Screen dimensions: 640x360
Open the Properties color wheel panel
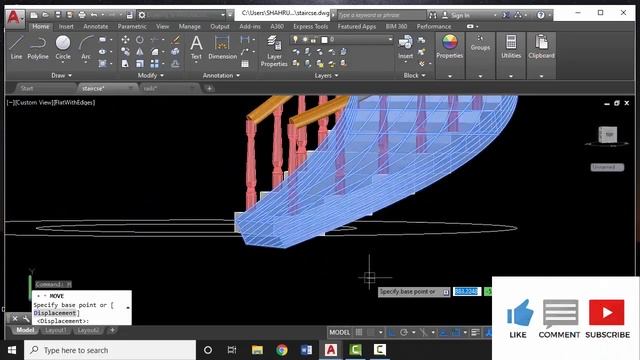(449, 47)
